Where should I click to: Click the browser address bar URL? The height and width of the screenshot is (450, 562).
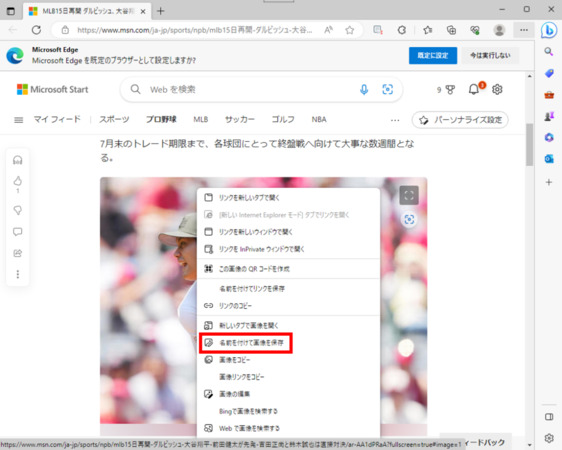point(195,30)
